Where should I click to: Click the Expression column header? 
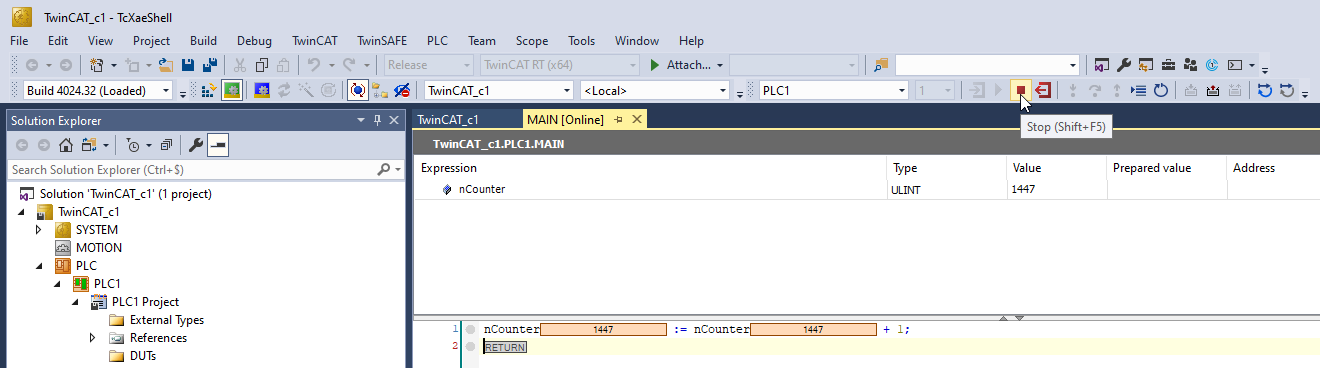click(650, 168)
